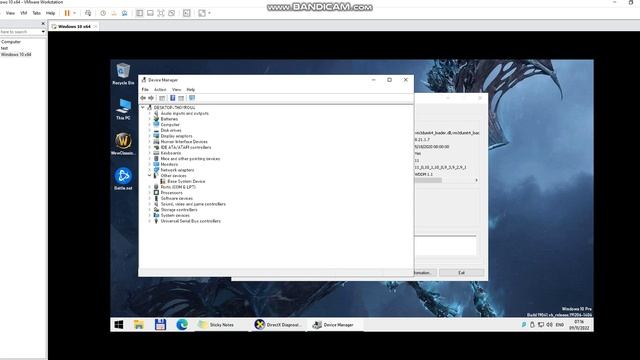
Task: Toggle the VMware library sidebar view icon
Action: (x=140, y=13)
